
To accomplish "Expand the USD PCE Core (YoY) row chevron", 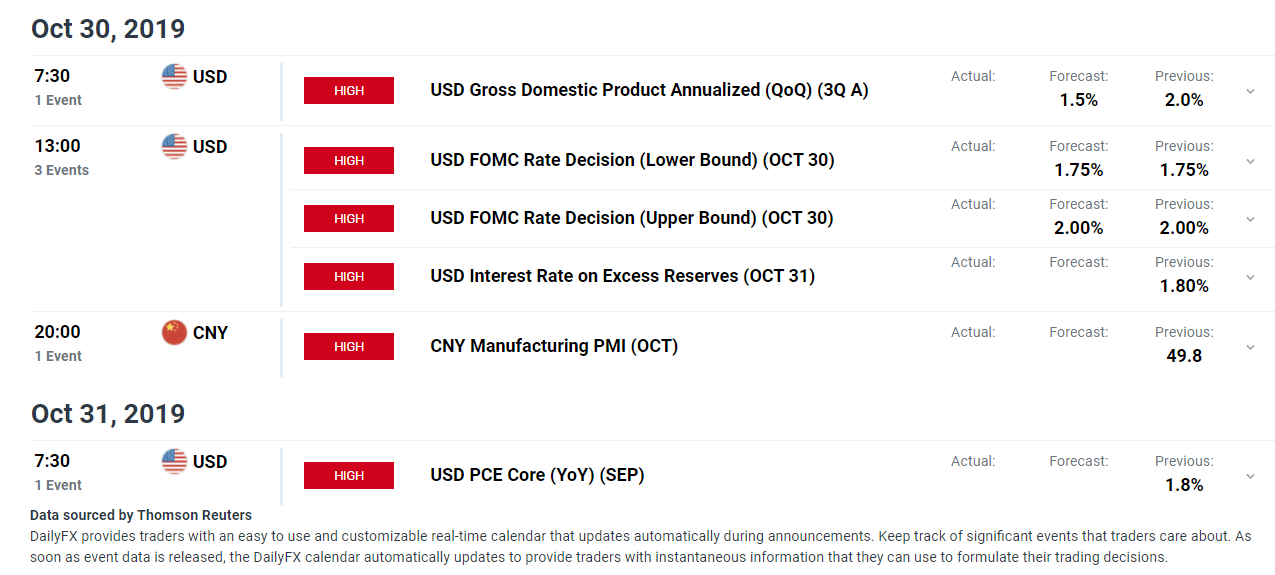I will pos(1250,476).
